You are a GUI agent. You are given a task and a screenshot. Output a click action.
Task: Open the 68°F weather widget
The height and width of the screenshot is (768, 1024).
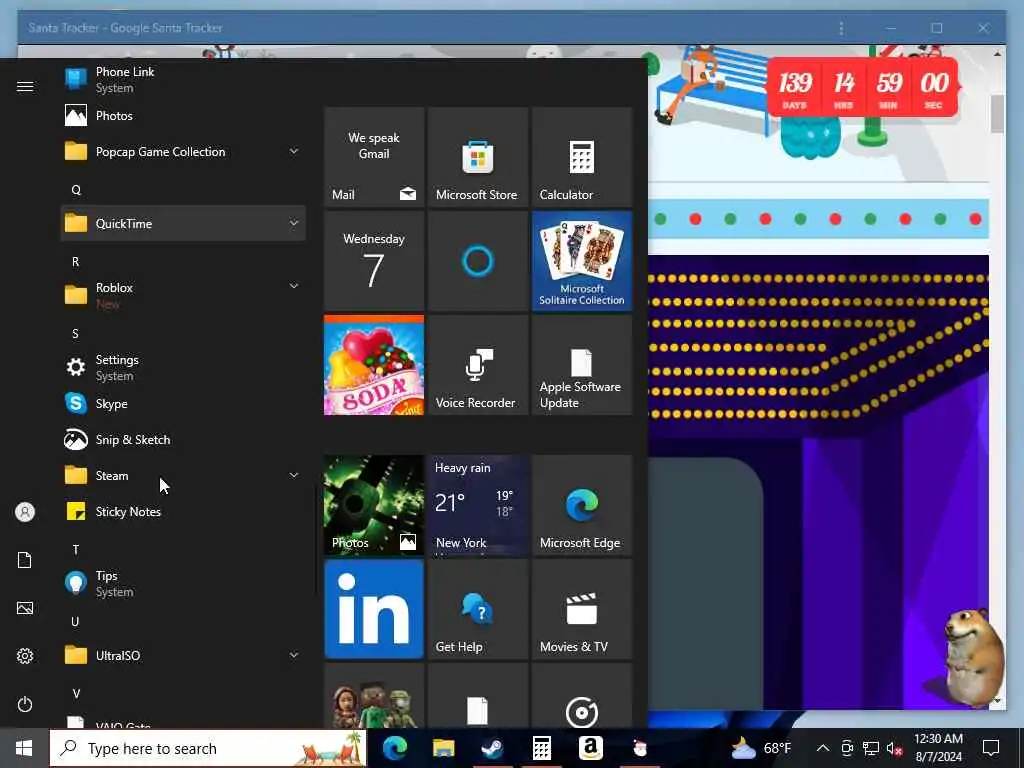pyautogui.click(x=761, y=748)
